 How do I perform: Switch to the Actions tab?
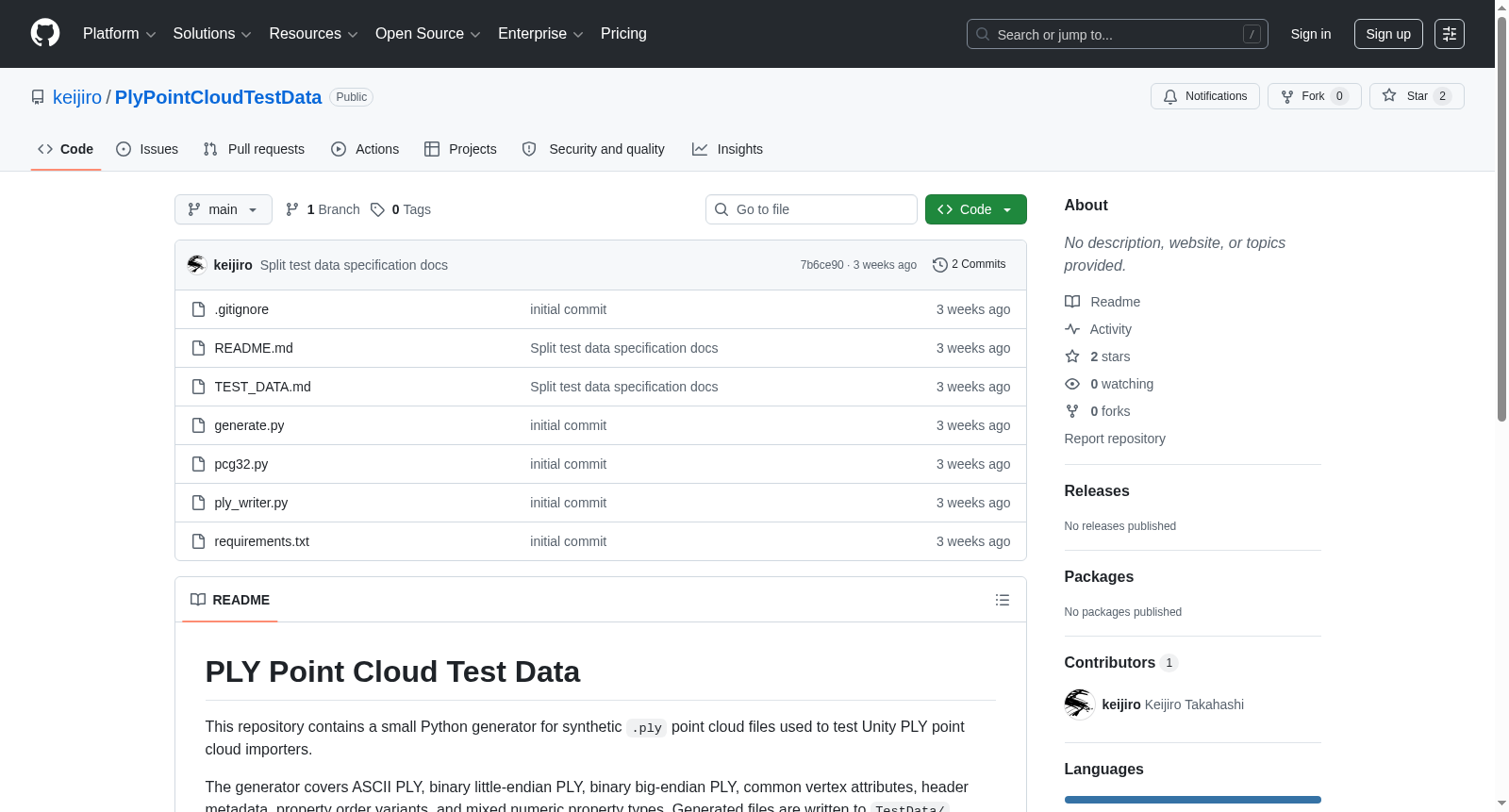point(365,149)
